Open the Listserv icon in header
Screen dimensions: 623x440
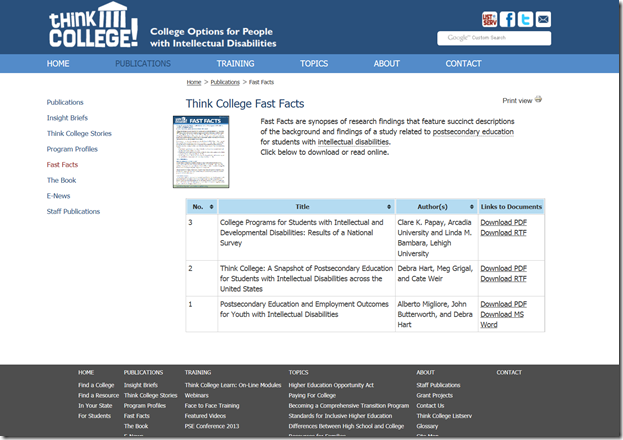click(489, 19)
